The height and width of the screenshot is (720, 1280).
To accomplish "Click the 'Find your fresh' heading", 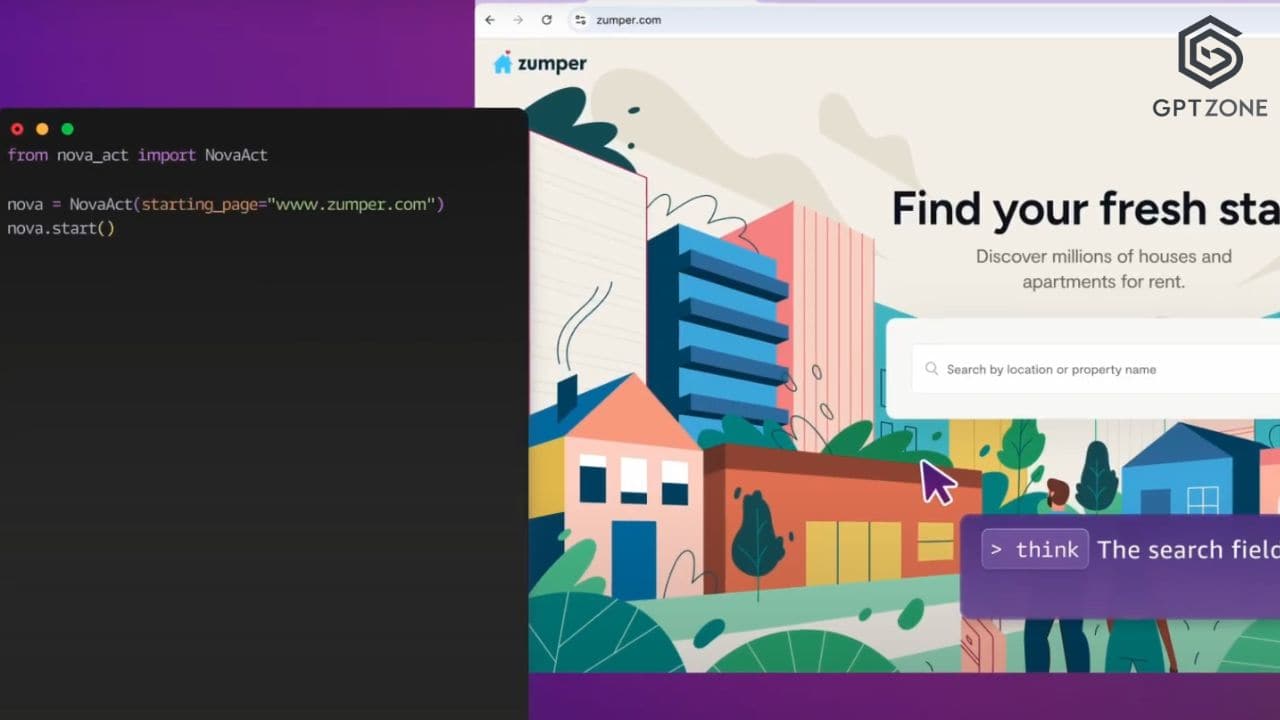I will [x=1085, y=209].
